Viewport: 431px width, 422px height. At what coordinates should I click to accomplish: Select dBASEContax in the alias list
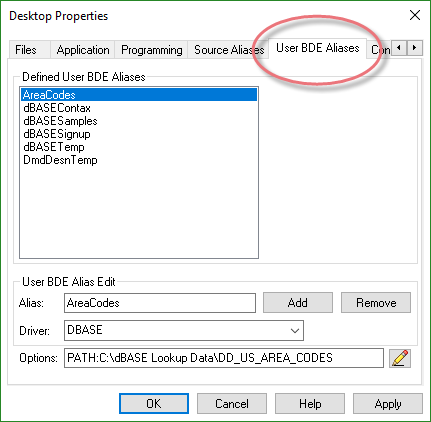point(57,108)
